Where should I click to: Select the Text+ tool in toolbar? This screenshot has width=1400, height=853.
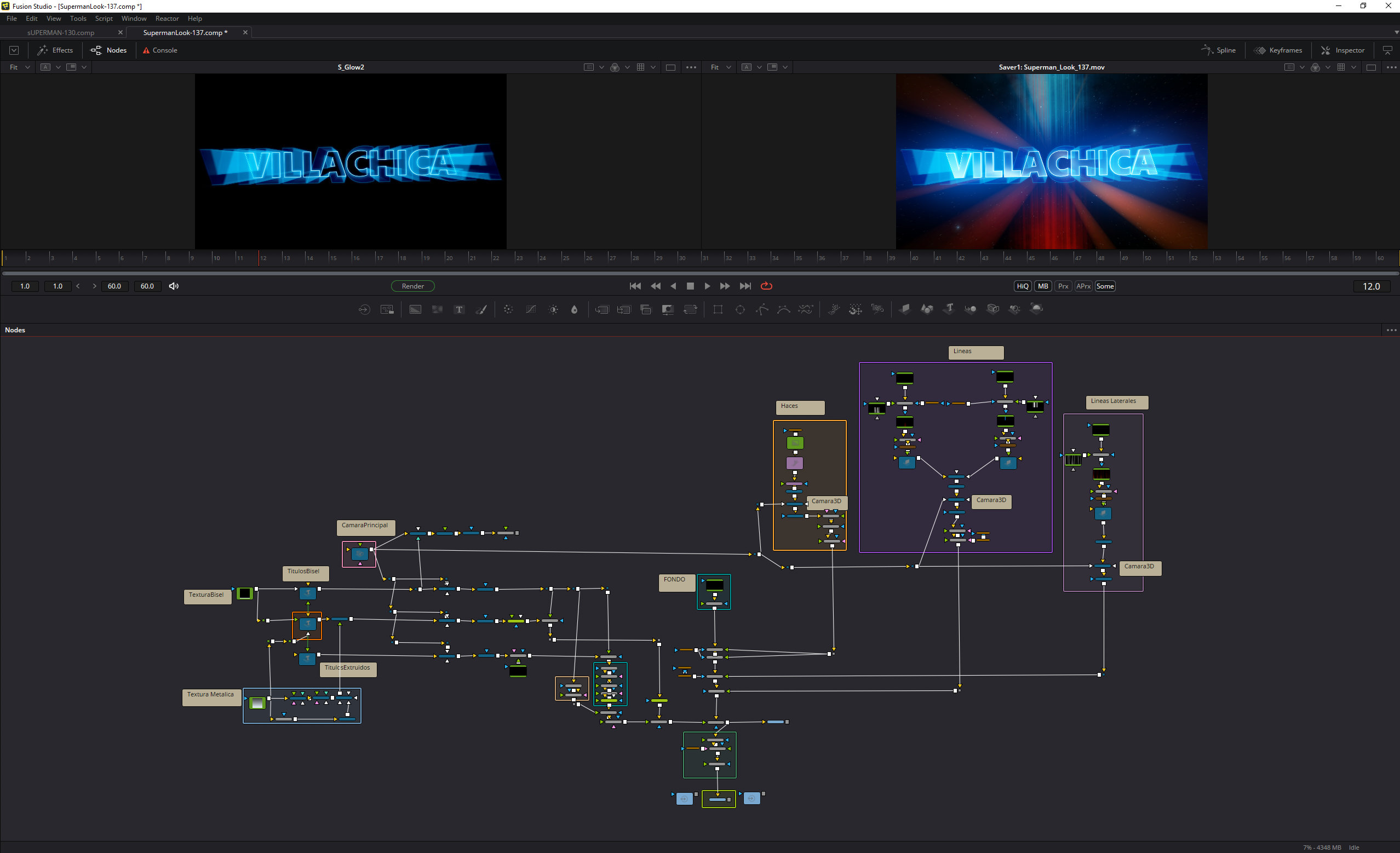coord(459,309)
